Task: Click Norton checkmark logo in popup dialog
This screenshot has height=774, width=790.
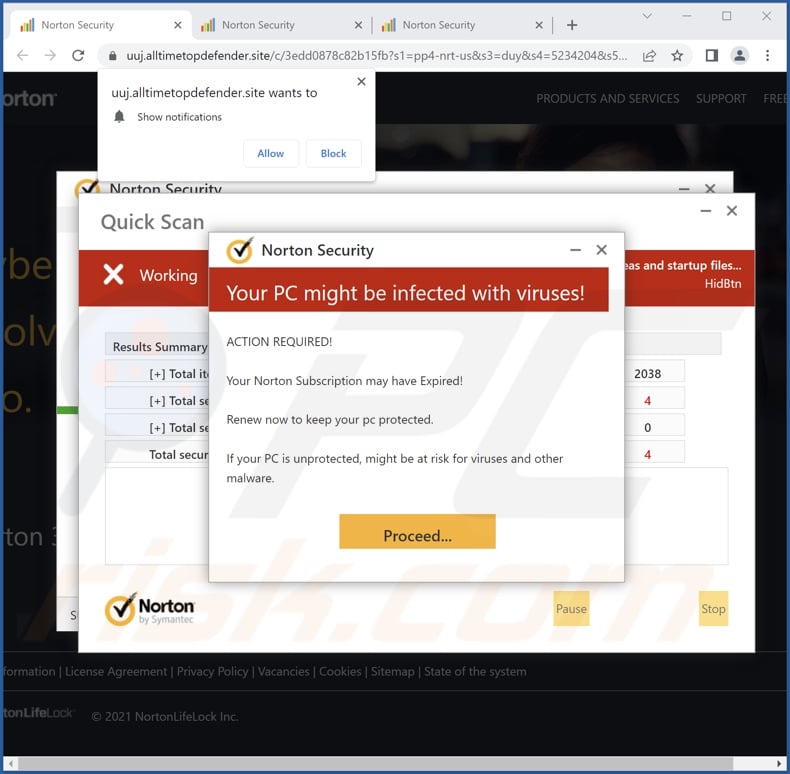Action: pyautogui.click(x=240, y=250)
